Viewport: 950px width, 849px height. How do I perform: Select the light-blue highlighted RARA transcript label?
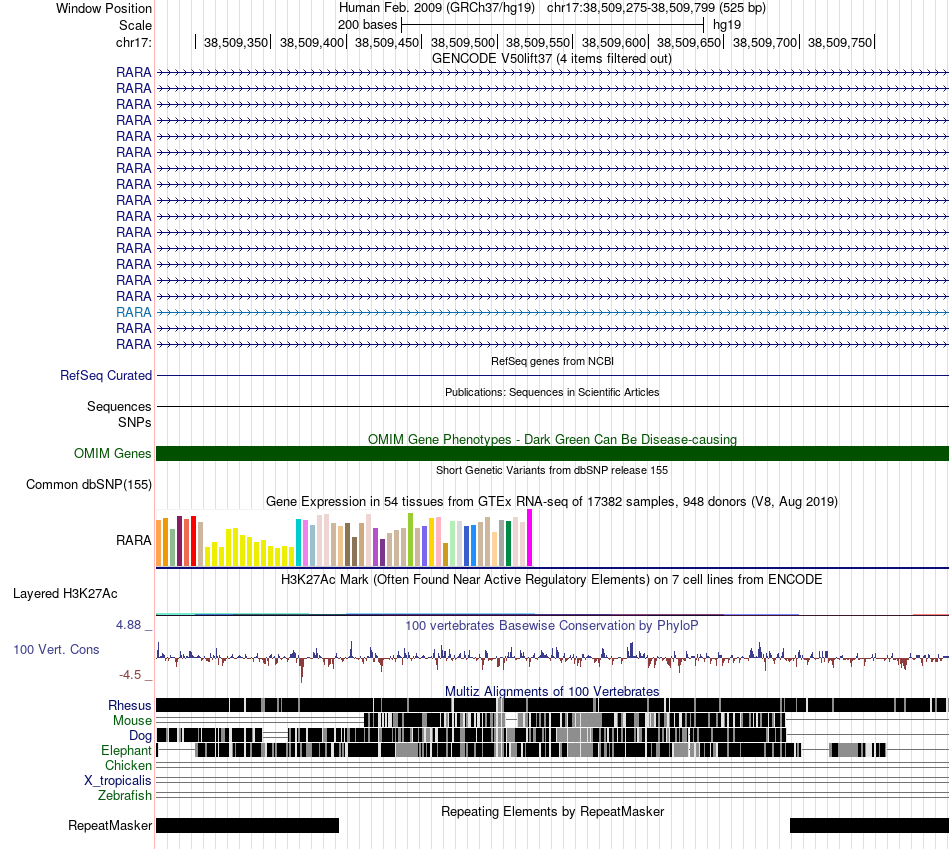(133, 312)
